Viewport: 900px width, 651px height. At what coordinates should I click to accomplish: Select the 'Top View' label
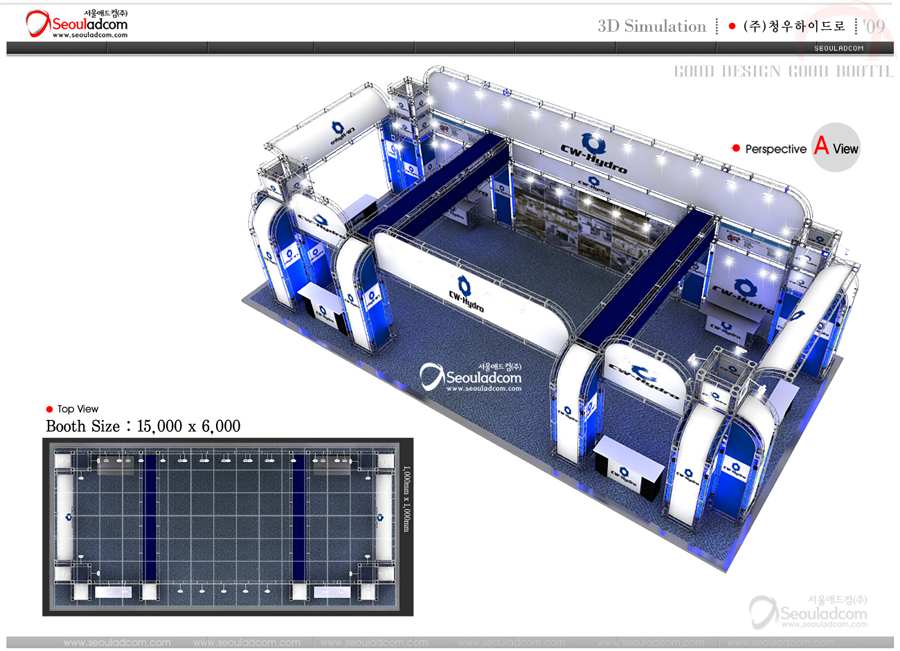79,409
